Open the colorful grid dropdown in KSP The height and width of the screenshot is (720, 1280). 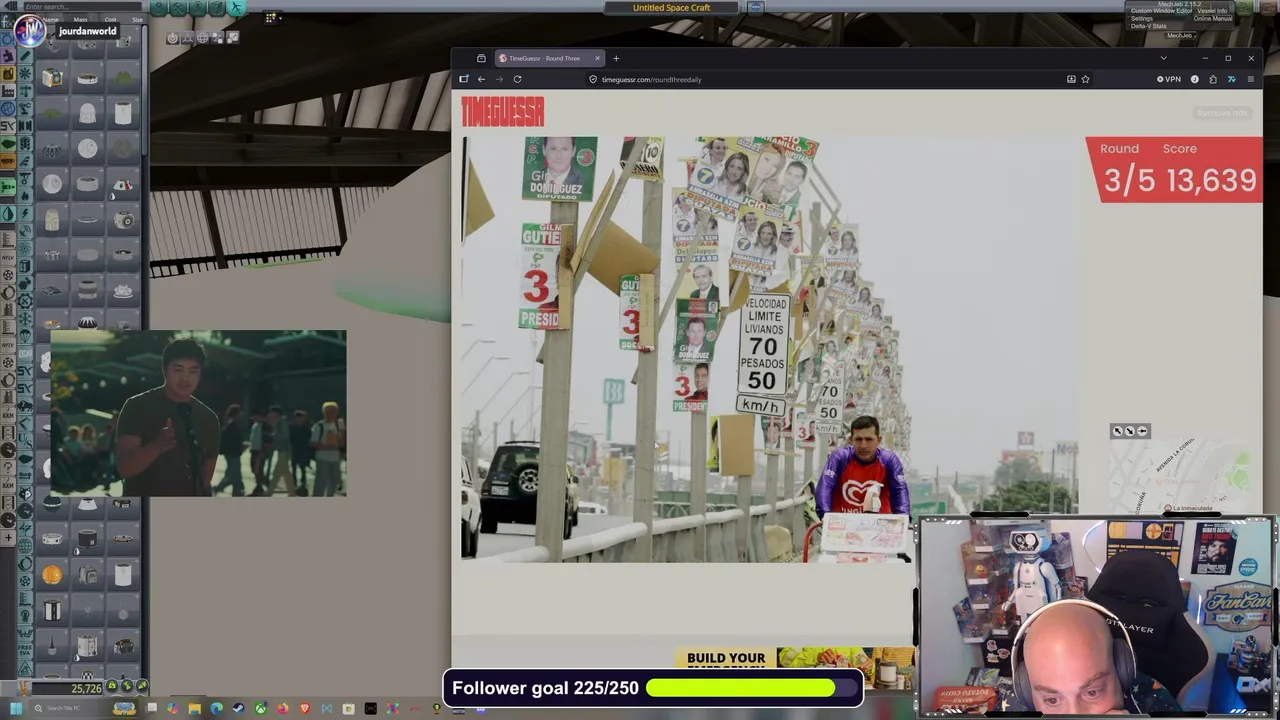[272, 16]
